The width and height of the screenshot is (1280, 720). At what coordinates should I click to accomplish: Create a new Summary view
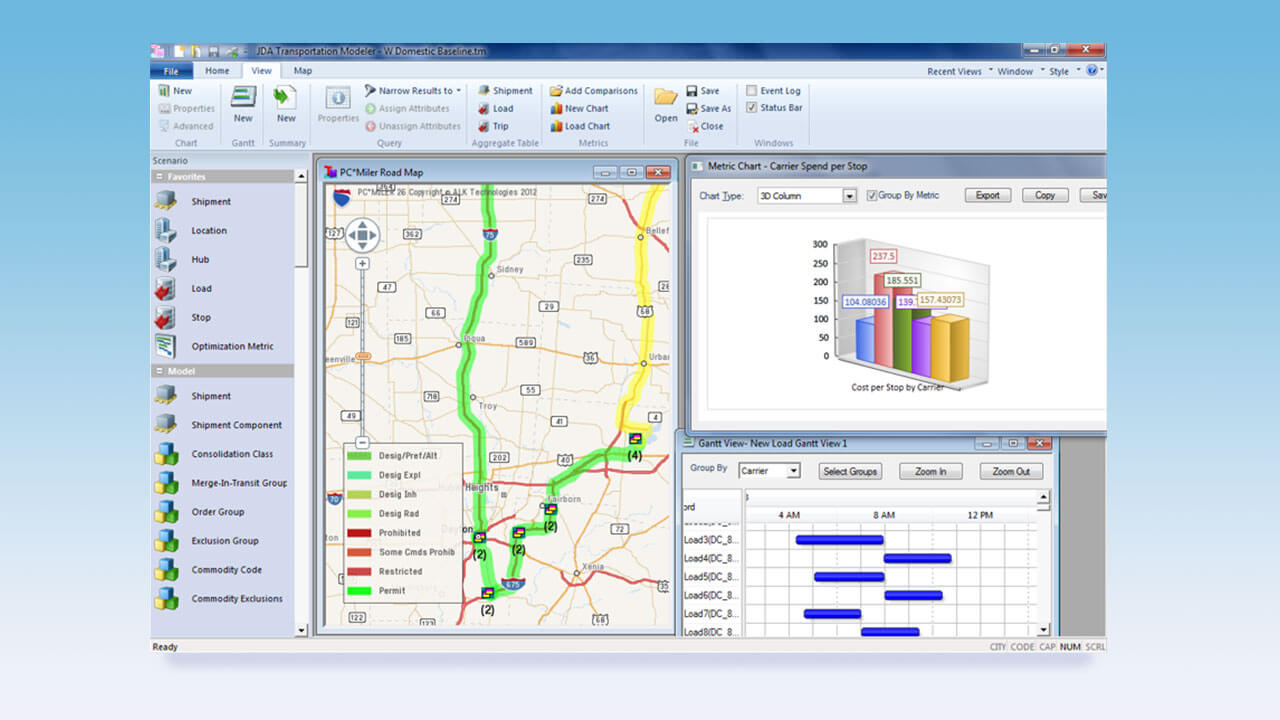[286, 105]
